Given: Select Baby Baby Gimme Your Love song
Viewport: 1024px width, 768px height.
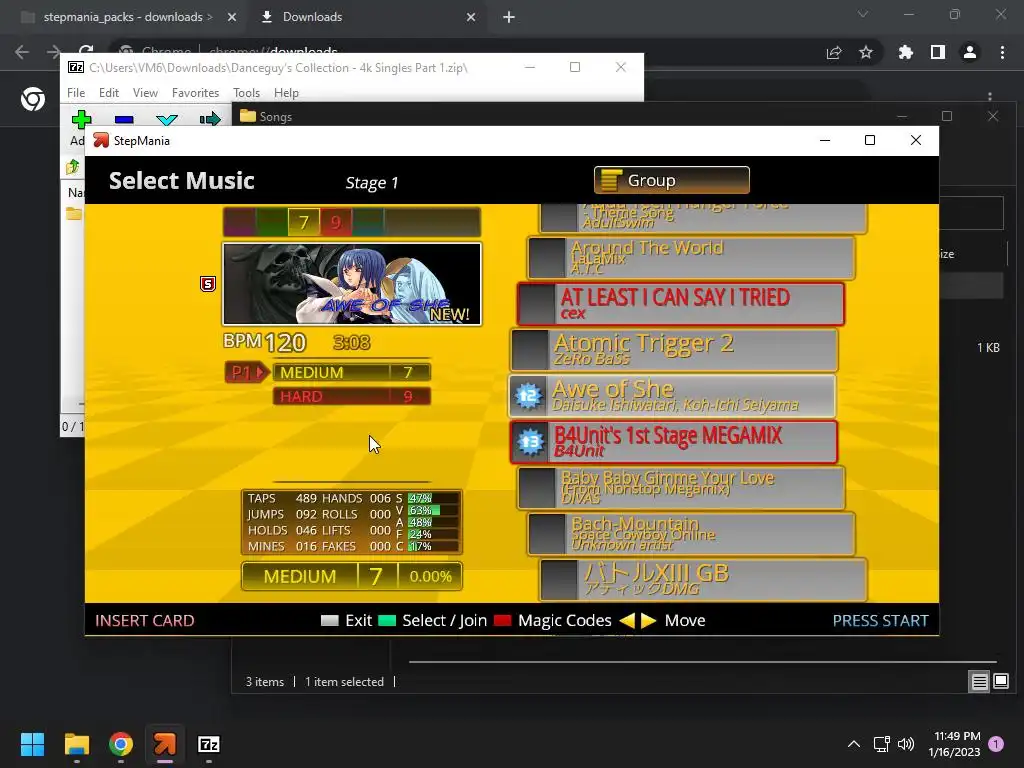Looking at the screenshot, I should [681, 488].
